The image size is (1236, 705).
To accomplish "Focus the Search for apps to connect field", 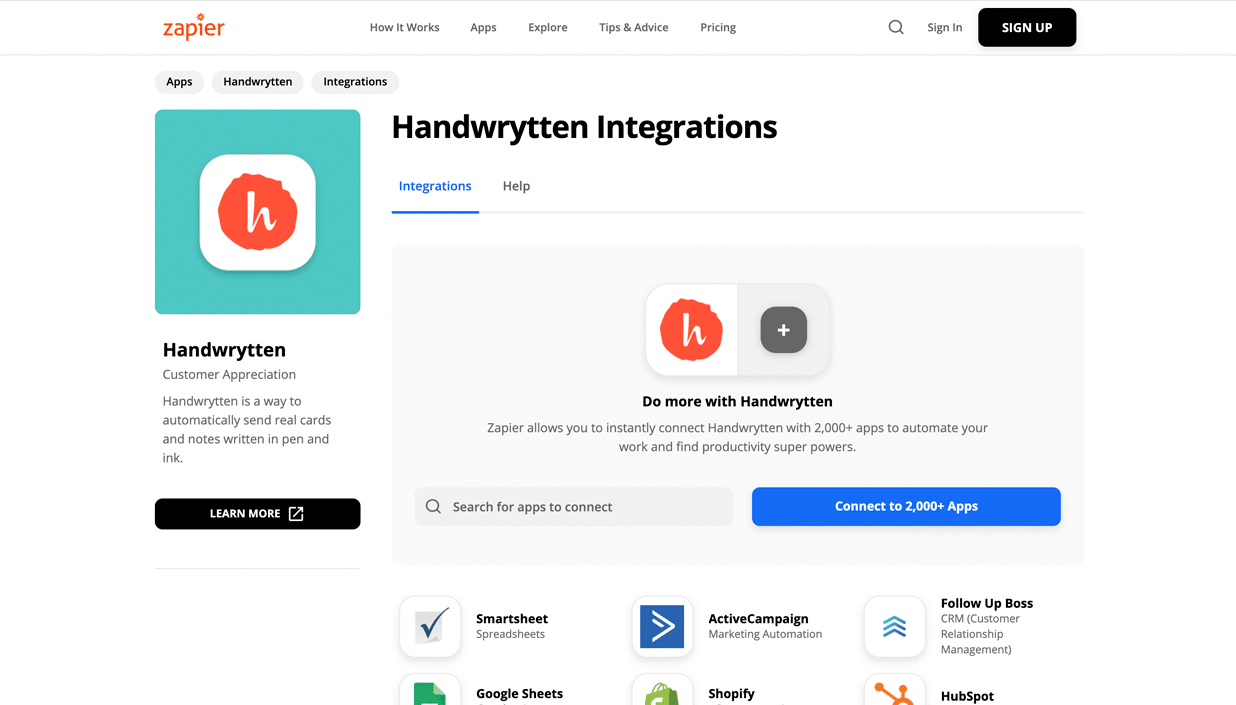I will click(585, 507).
